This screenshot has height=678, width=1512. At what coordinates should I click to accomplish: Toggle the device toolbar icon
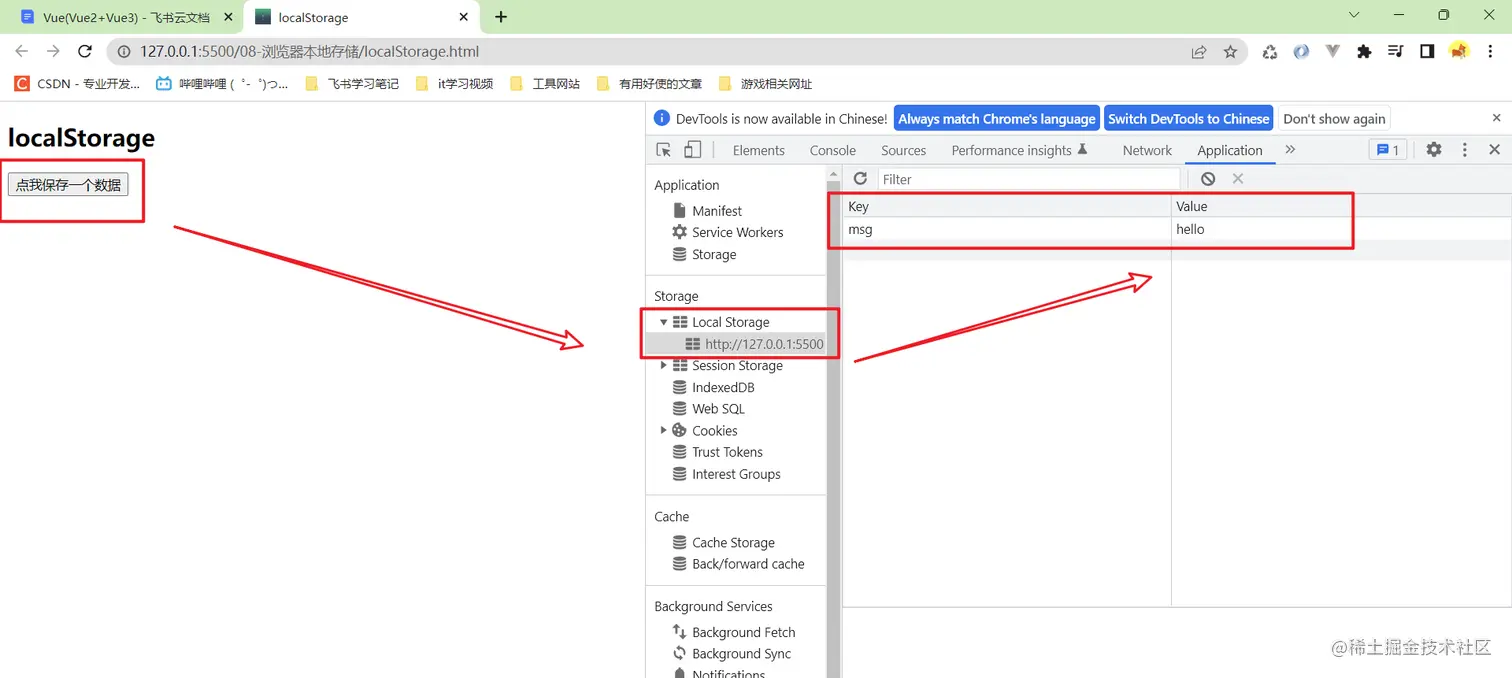[x=692, y=150]
